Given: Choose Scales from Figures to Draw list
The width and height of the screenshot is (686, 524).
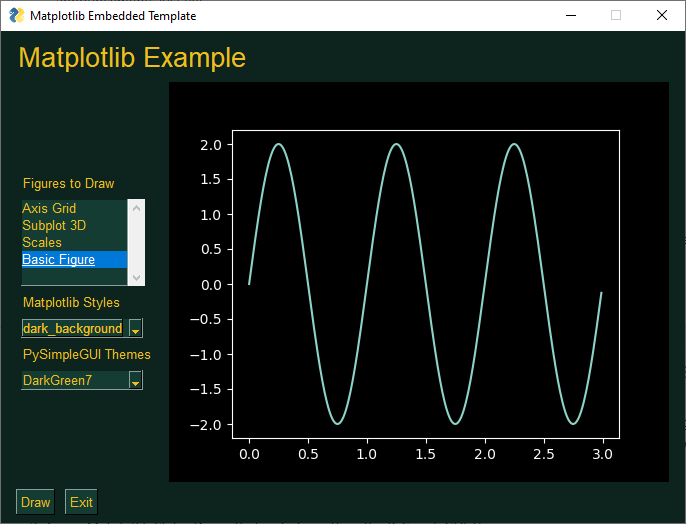Looking at the screenshot, I should click(74, 242).
